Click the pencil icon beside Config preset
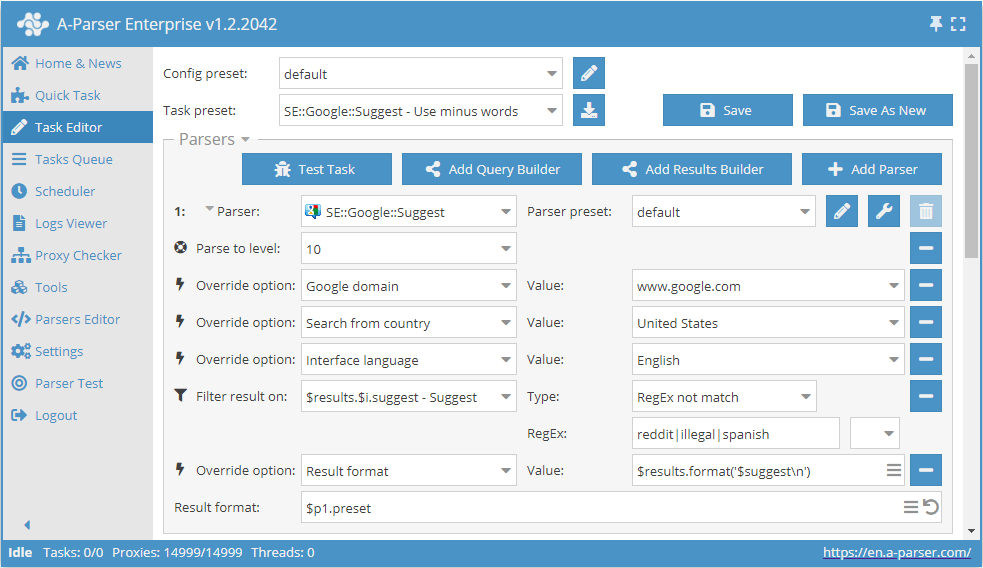 pos(589,74)
